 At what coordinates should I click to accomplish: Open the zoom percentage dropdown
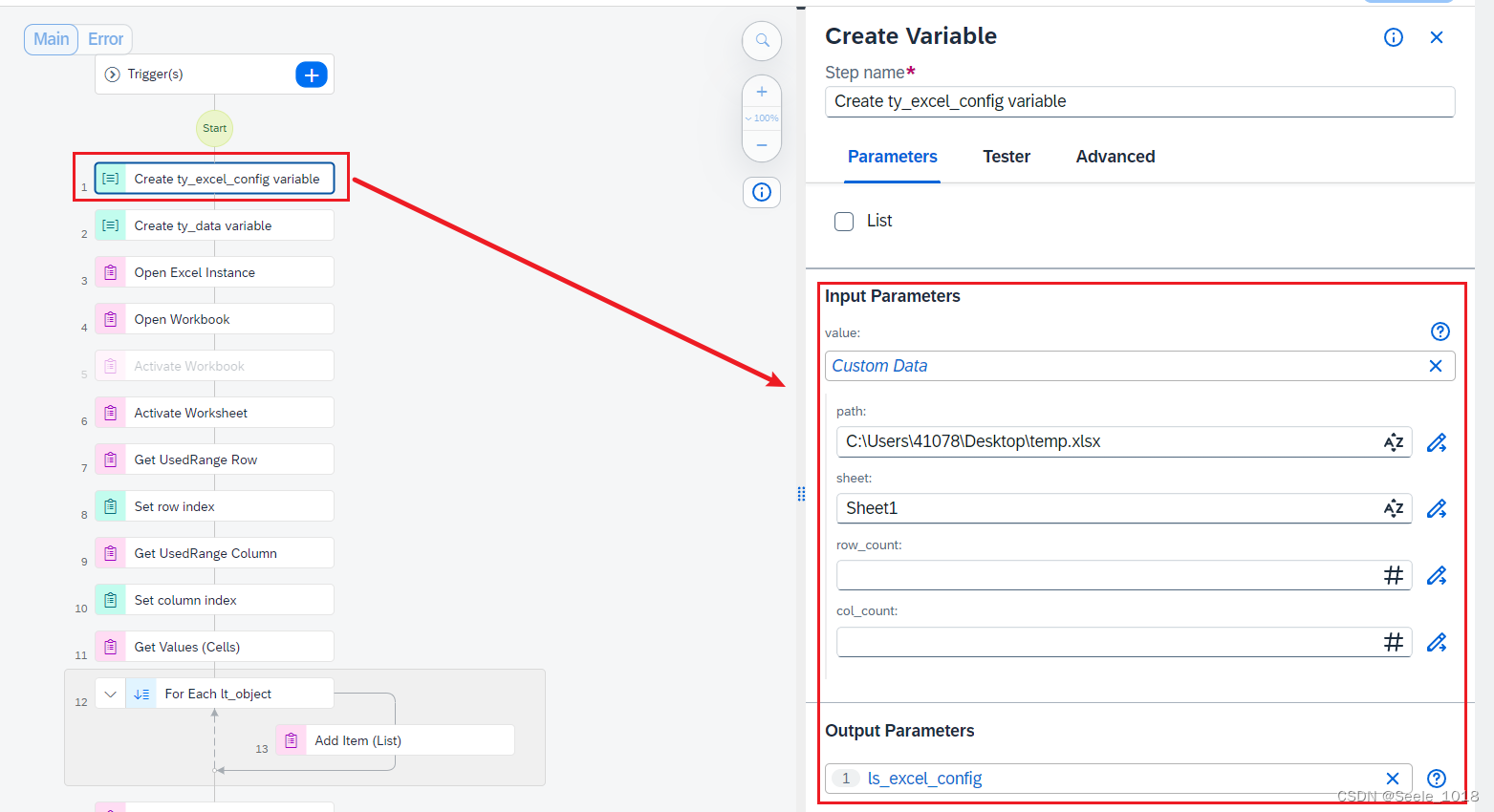point(762,118)
